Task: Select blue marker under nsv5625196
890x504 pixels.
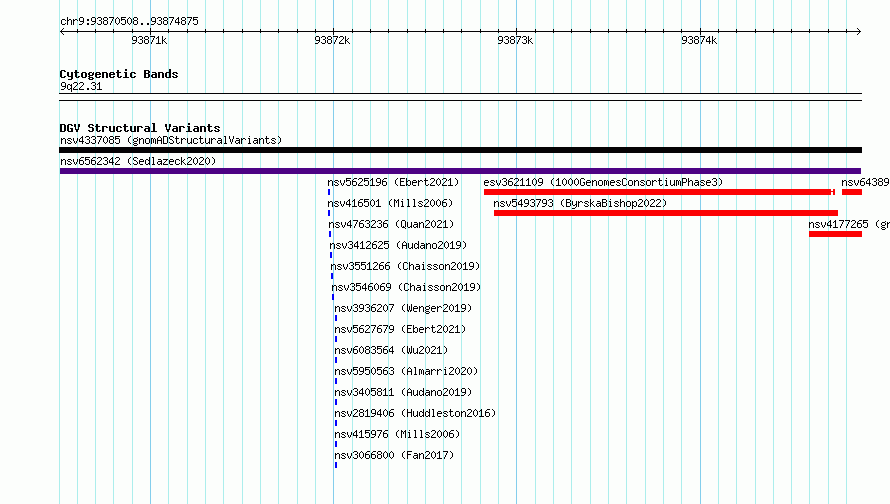Action: pyautogui.click(x=329, y=192)
